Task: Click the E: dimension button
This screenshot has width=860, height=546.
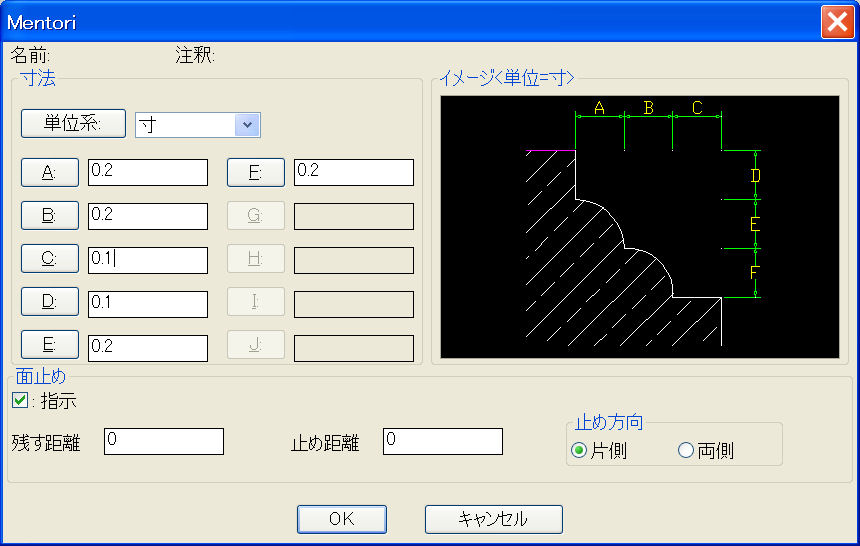Action: coord(50,344)
